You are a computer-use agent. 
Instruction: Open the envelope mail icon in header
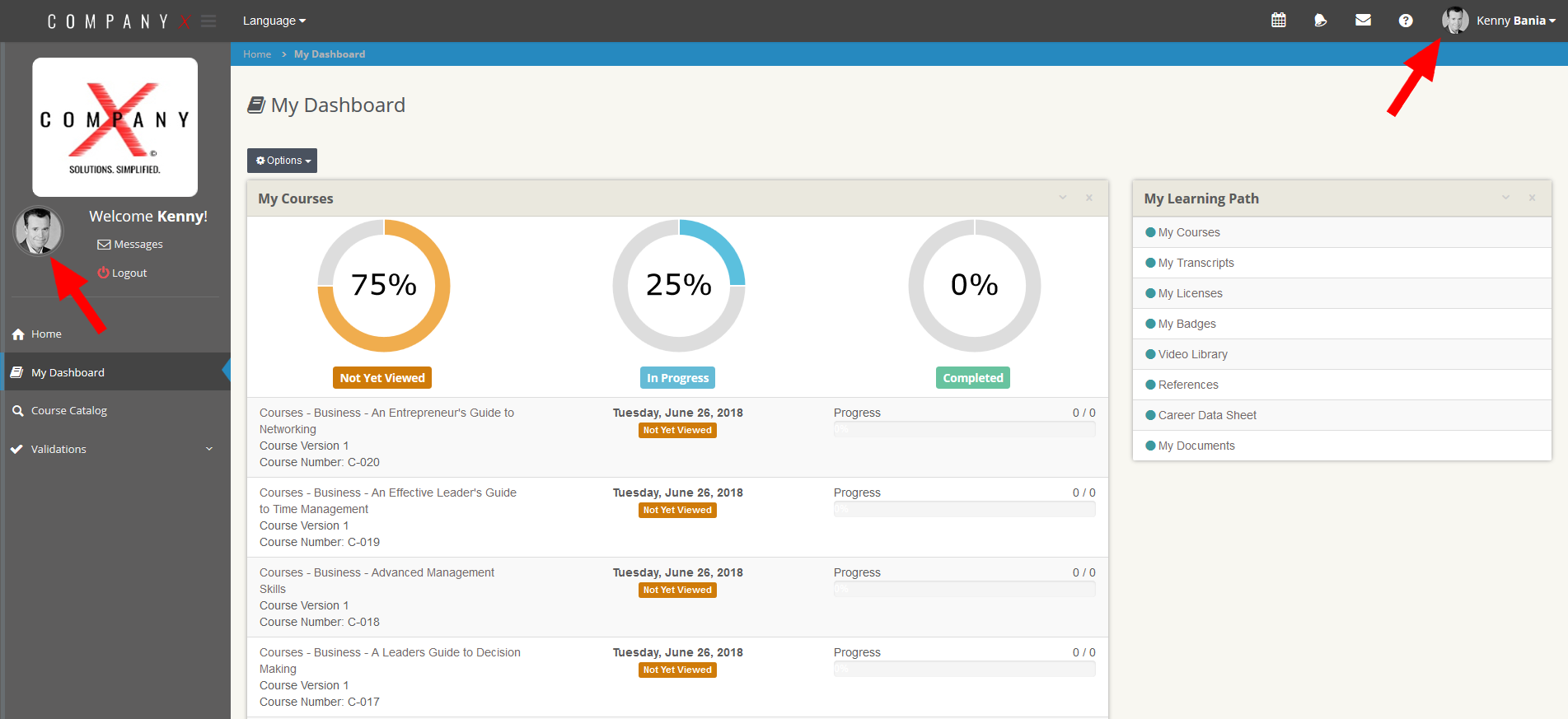pos(1364,21)
